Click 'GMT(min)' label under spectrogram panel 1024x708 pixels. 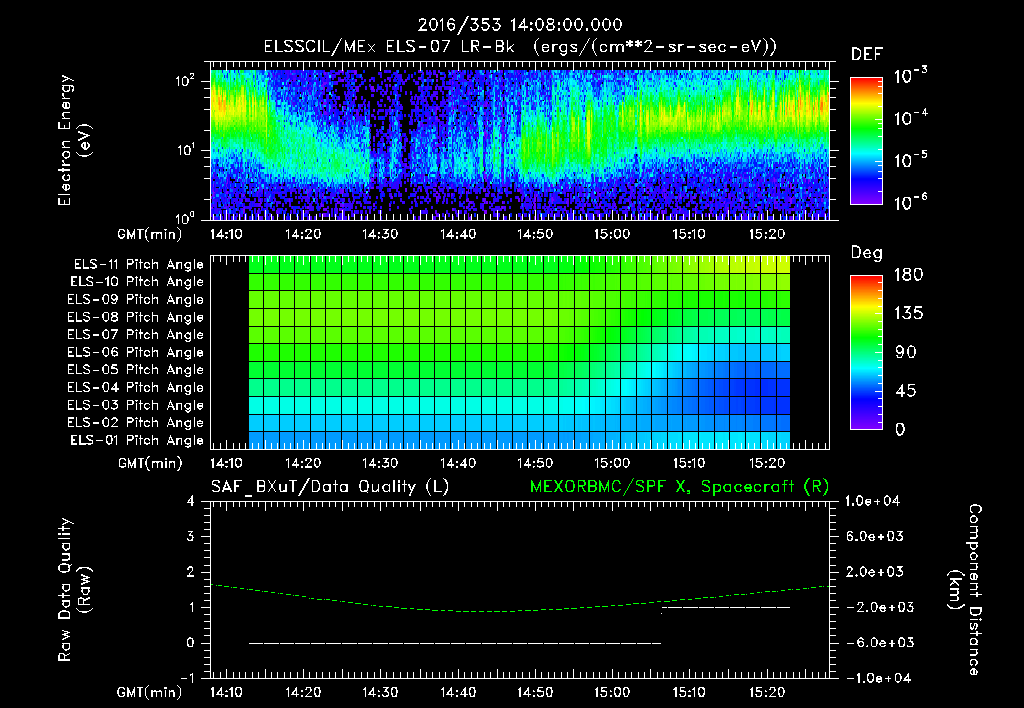pos(150,235)
